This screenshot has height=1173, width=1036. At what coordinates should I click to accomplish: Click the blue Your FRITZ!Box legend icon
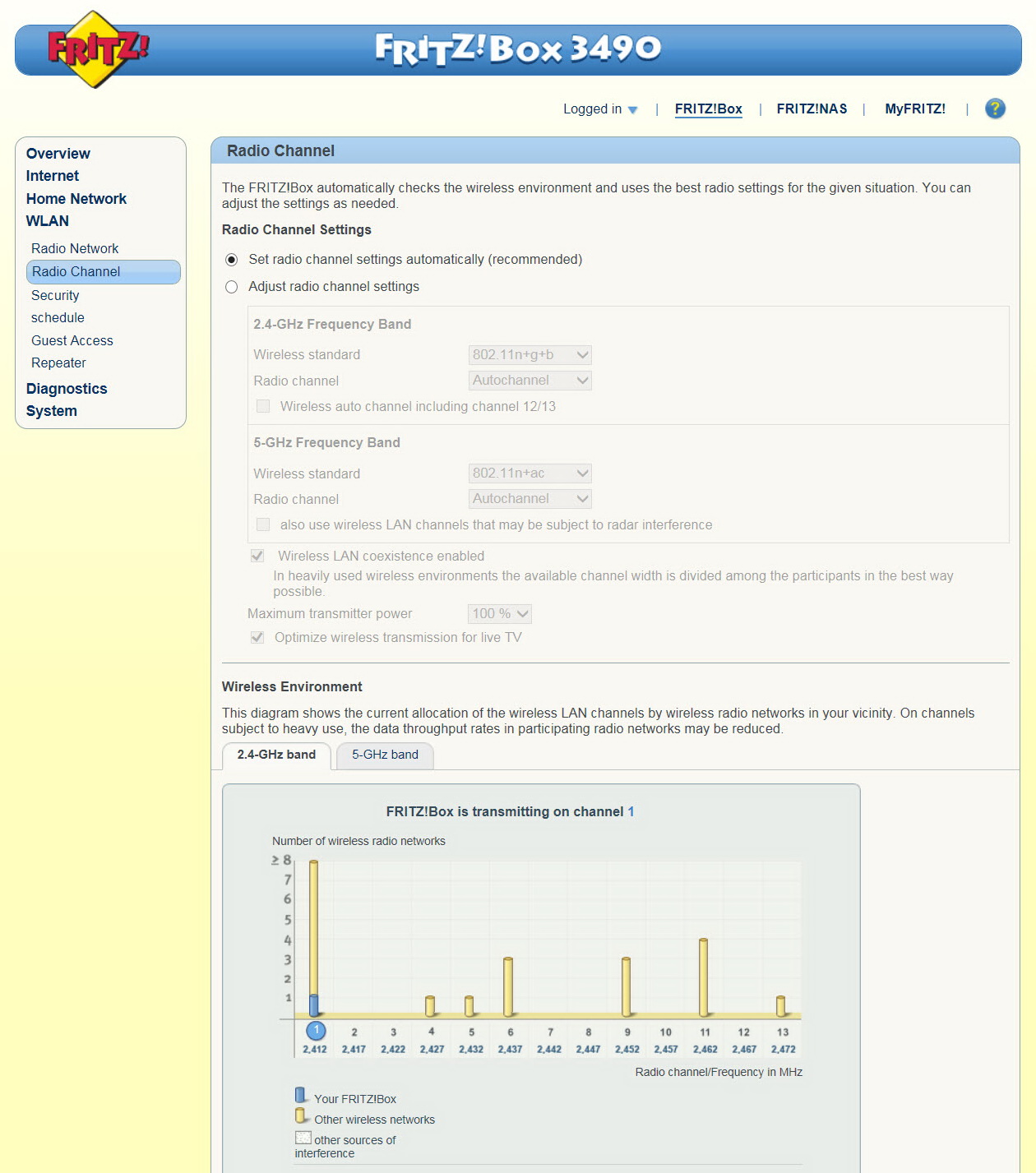(x=301, y=1096)
